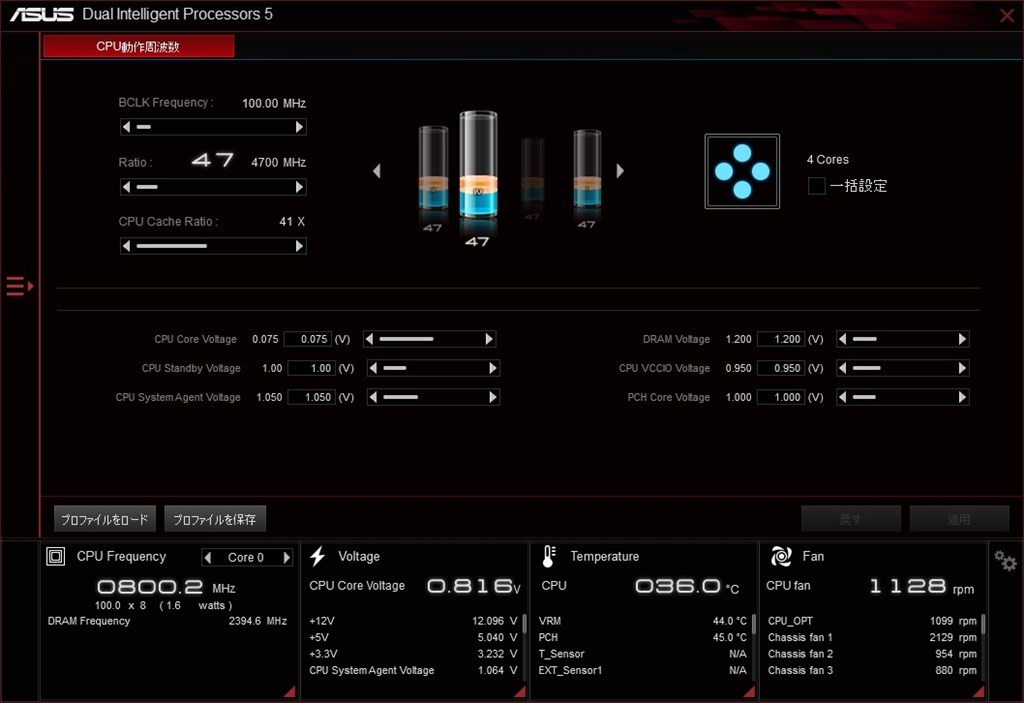Click the right arrow beside the core bars
The width and height of the screenshot is (1024, 703).
coord(620,170)
